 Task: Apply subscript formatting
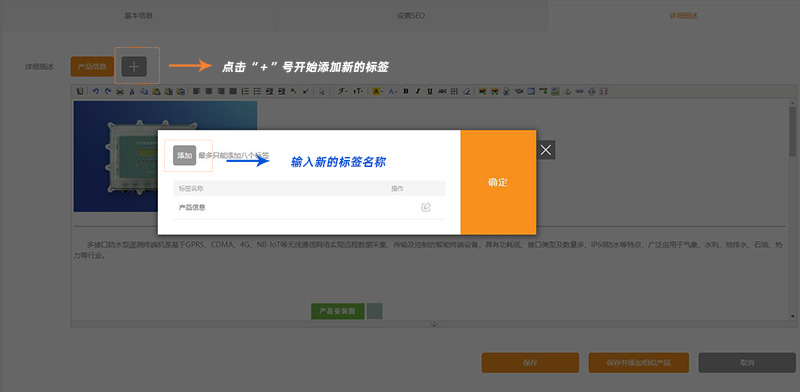(x=293, y=91)
